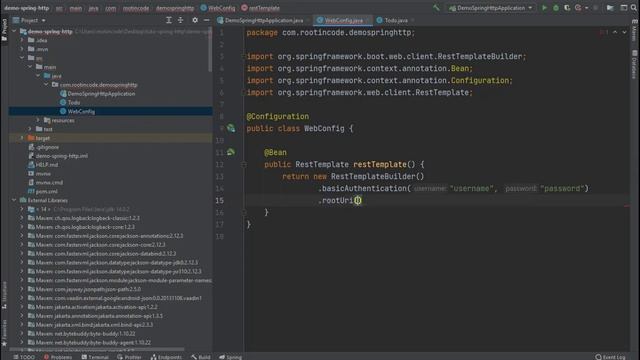Collapse the src folder

(x=22, y=58)
